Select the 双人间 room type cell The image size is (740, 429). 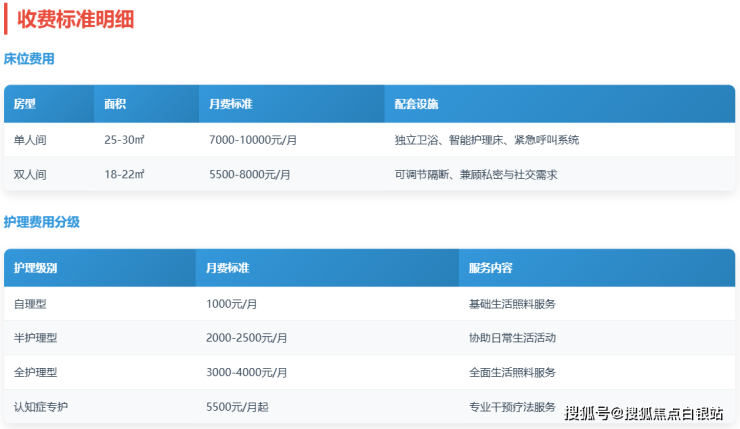30,174
